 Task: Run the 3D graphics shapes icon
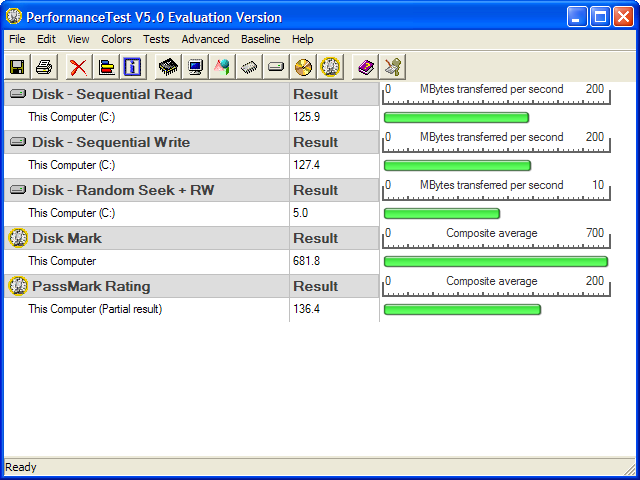222,67
